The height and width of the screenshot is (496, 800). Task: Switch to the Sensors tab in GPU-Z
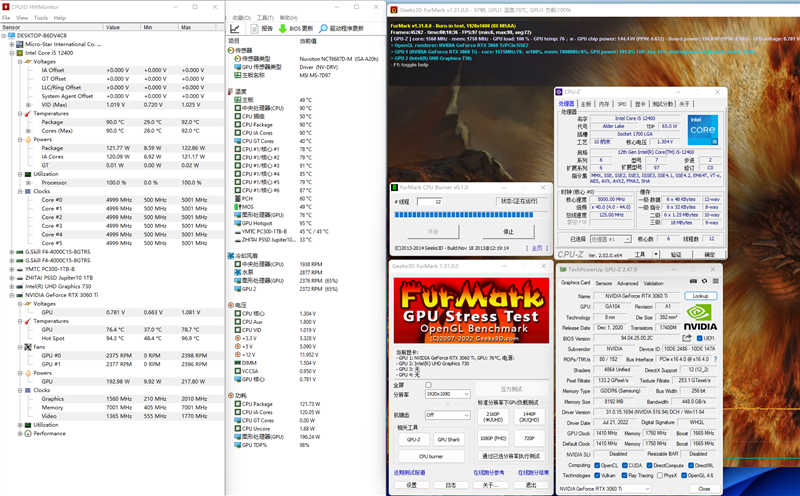pyautogui.click(x=604, y=283)
